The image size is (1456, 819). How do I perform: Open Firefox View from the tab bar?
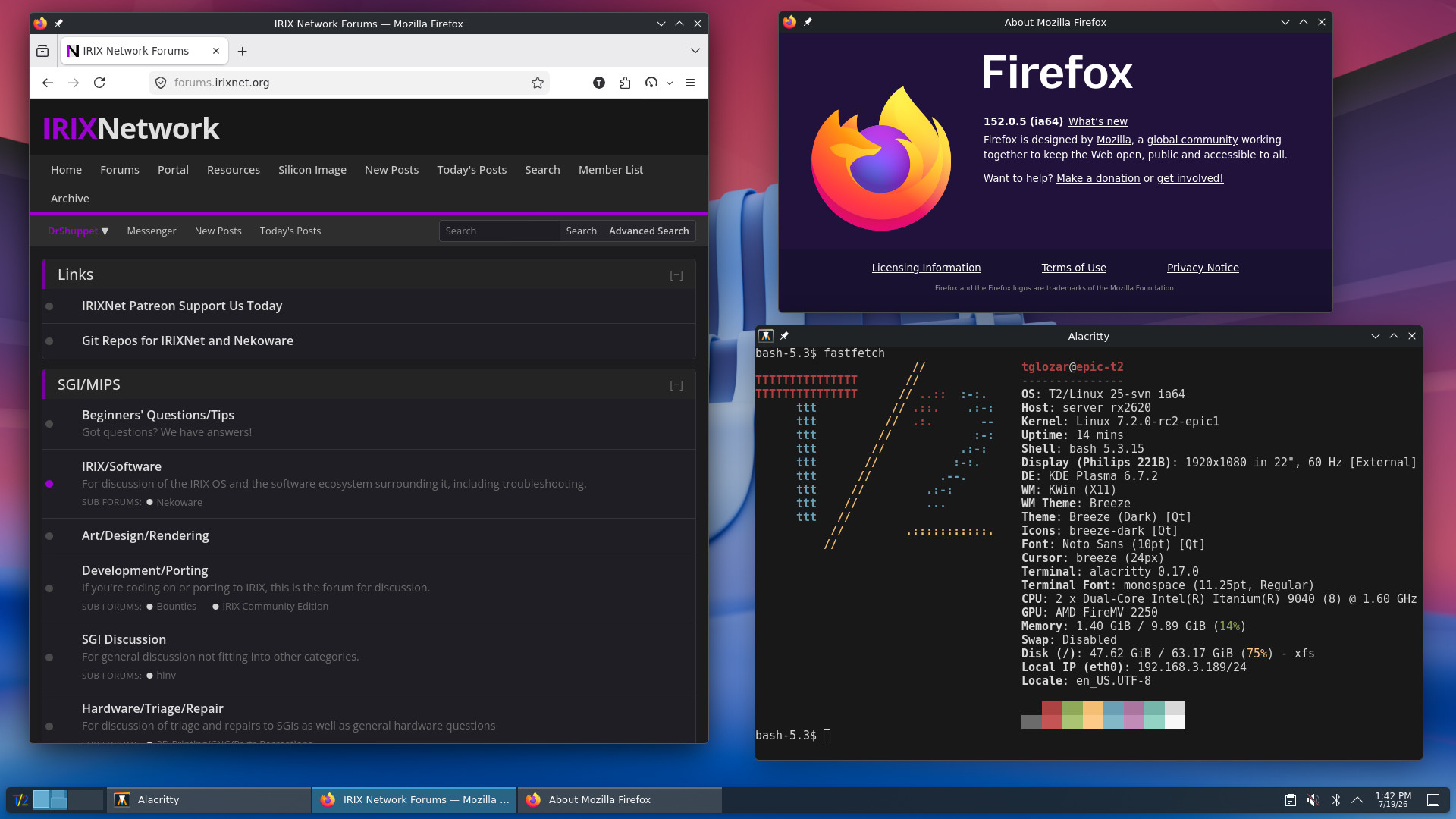click(x=42, y=51)
